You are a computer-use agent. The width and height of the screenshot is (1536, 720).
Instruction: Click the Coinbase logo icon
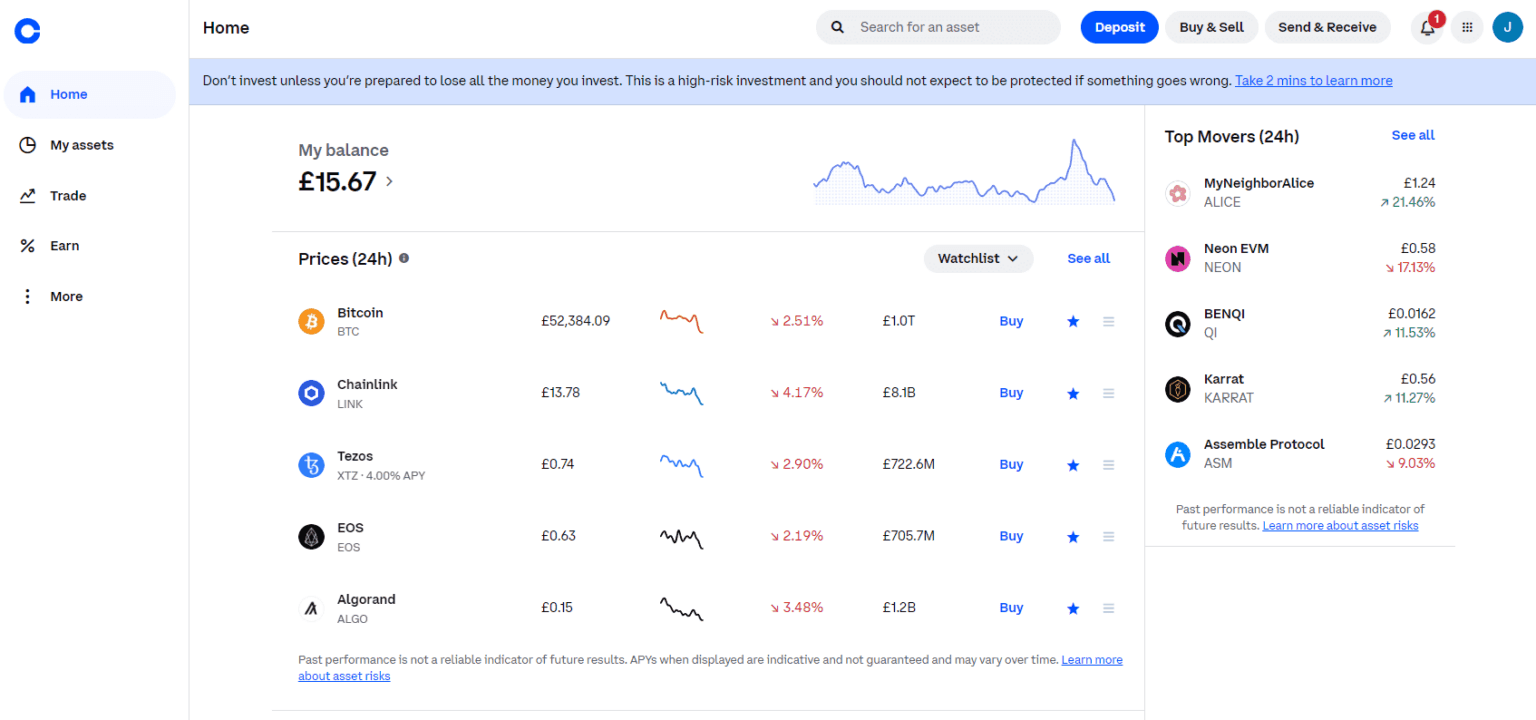click(27, 32)
